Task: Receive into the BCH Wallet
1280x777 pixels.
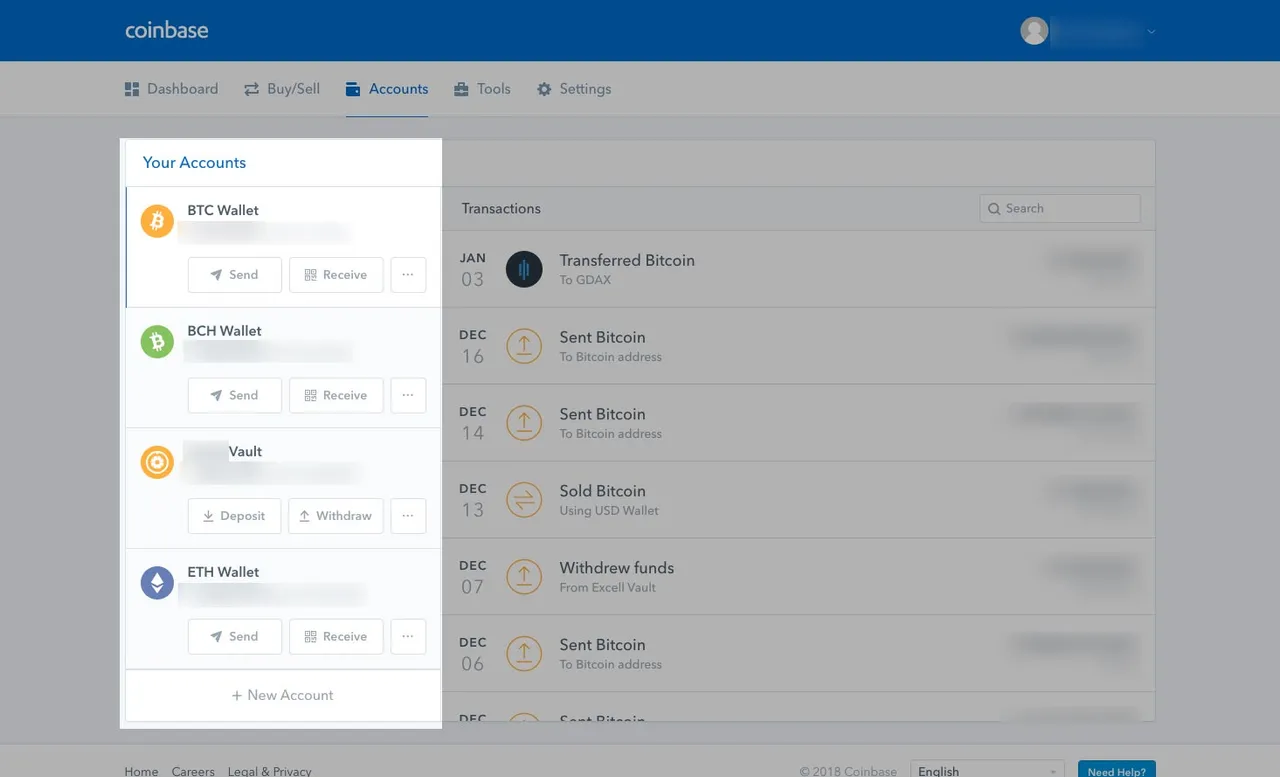Action: click(336, 396)
